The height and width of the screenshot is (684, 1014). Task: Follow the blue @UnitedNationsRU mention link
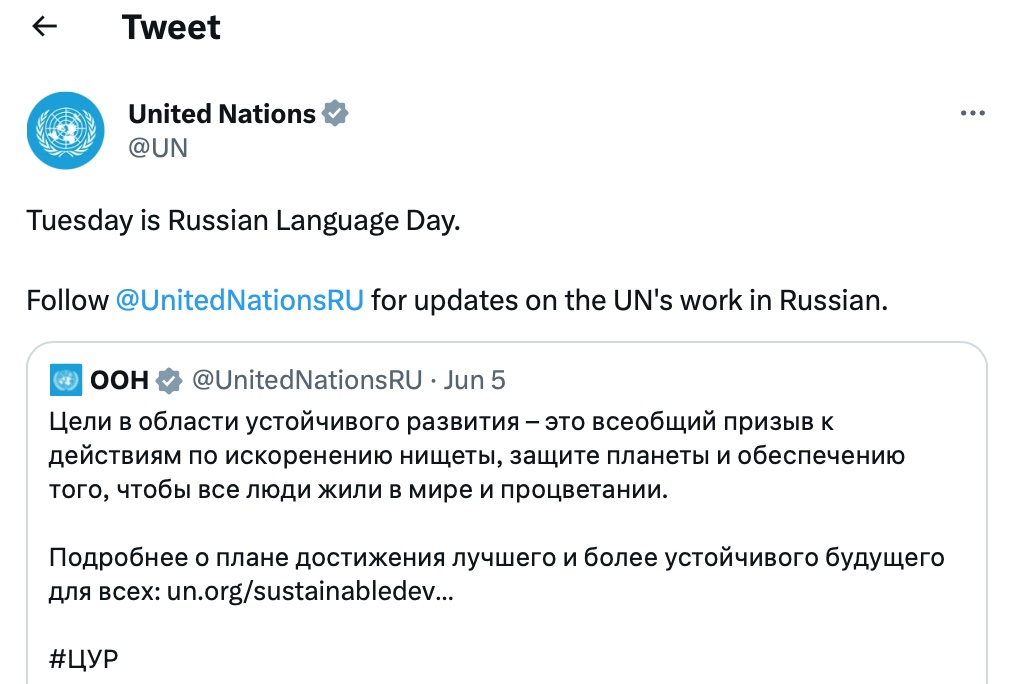click(240, 300)
